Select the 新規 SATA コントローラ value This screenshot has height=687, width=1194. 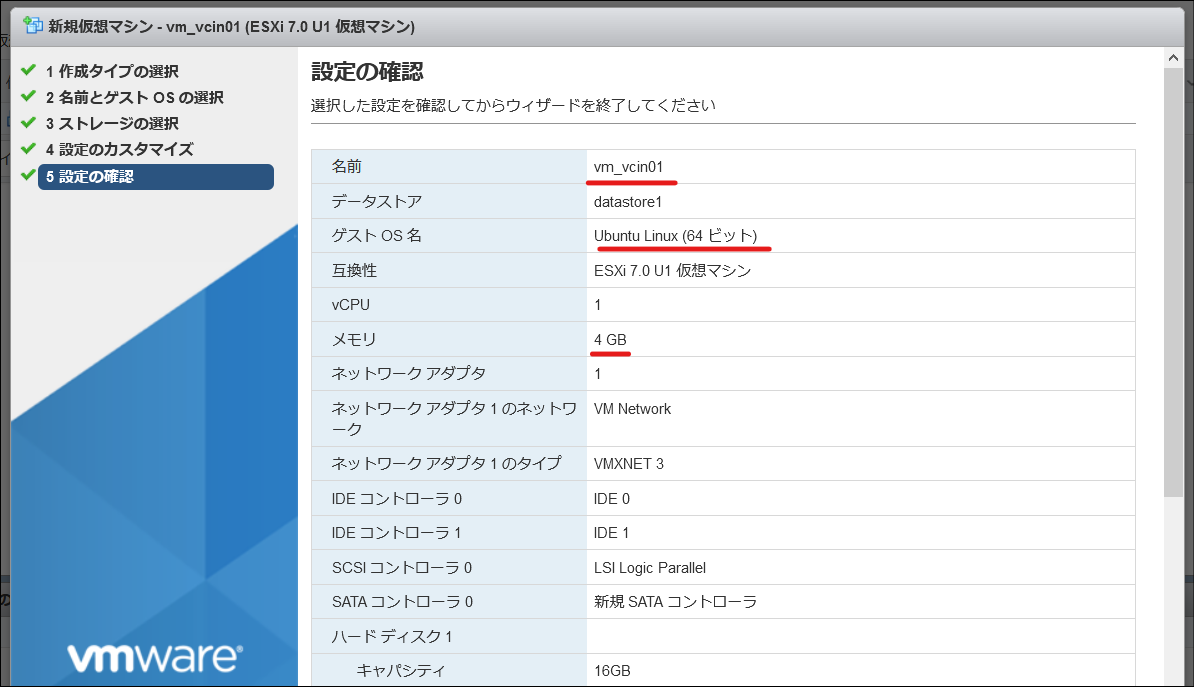coord(675,602)
